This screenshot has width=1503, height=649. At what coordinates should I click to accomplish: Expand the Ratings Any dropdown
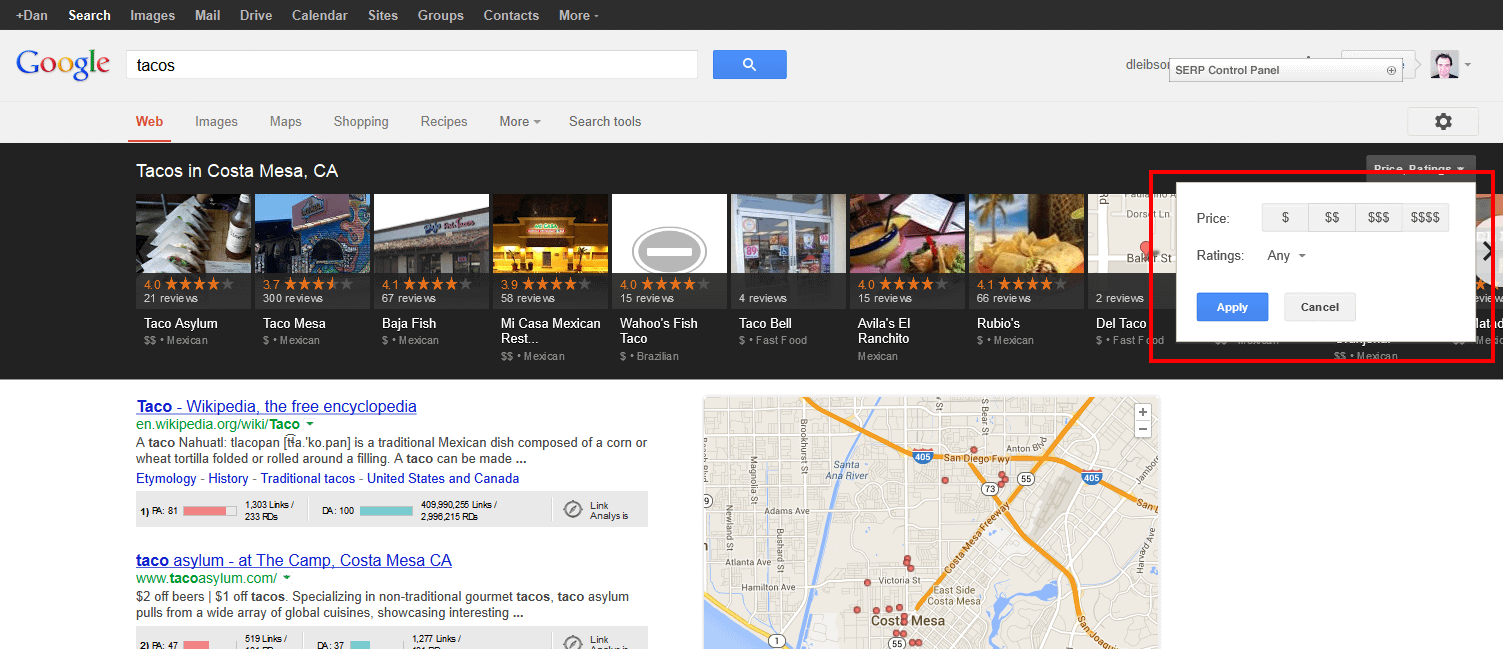pos(1286,255)
